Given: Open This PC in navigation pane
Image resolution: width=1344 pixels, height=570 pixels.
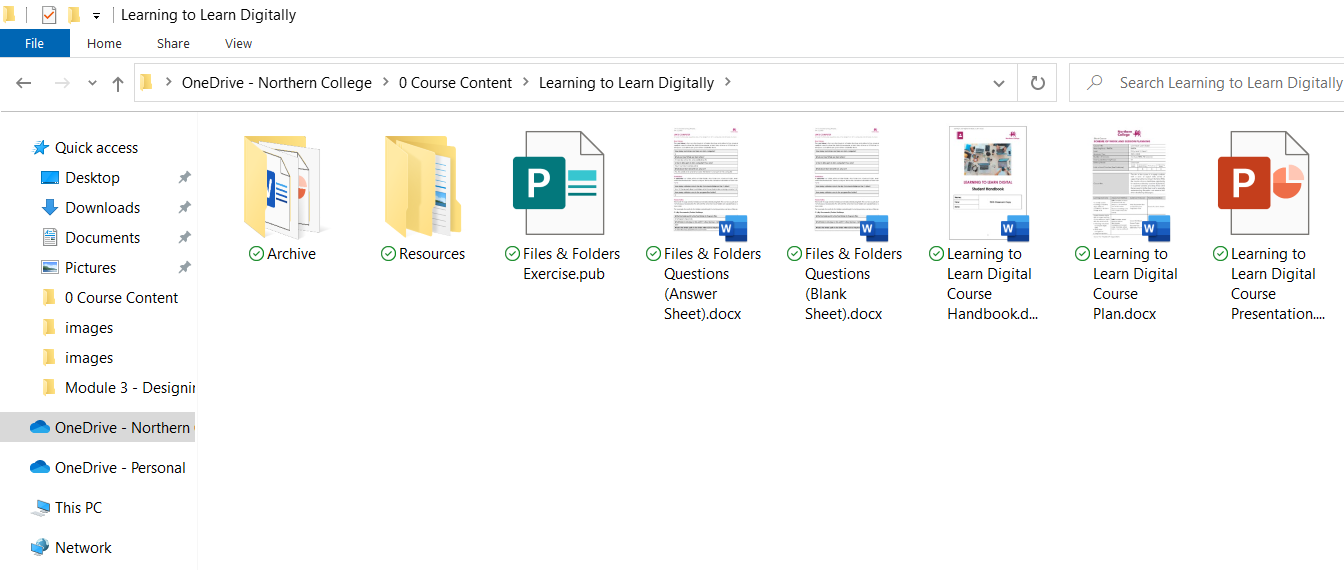Looking at the screenshot, I should (78, 507).
